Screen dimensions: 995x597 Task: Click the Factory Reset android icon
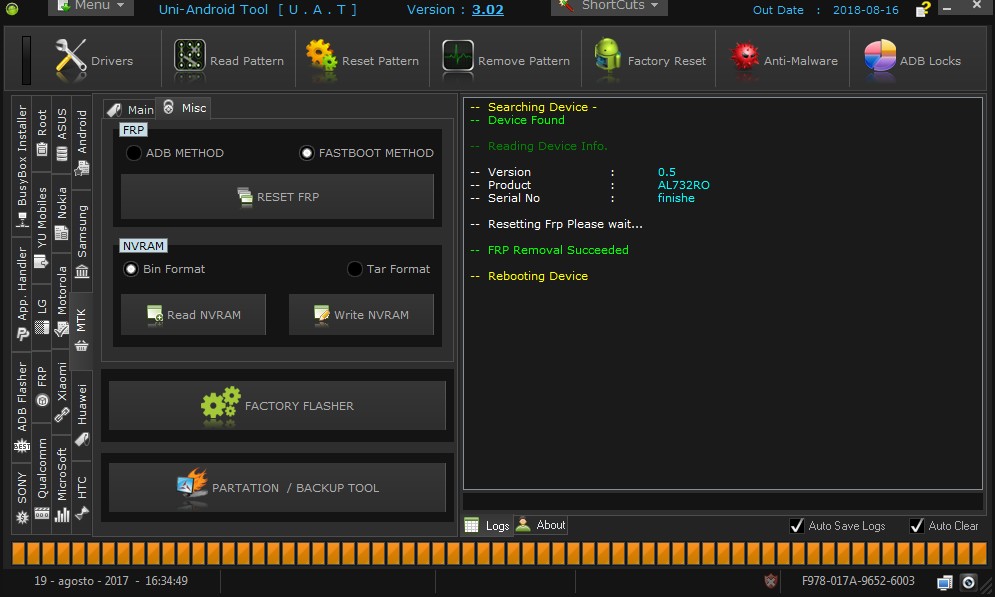pos(607,55)
